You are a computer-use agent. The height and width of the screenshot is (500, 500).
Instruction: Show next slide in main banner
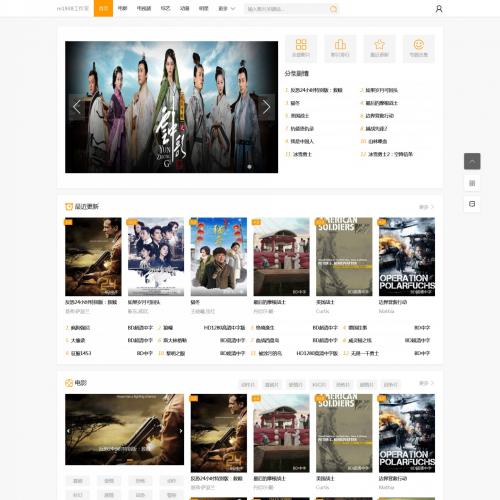tap(266, 107)
